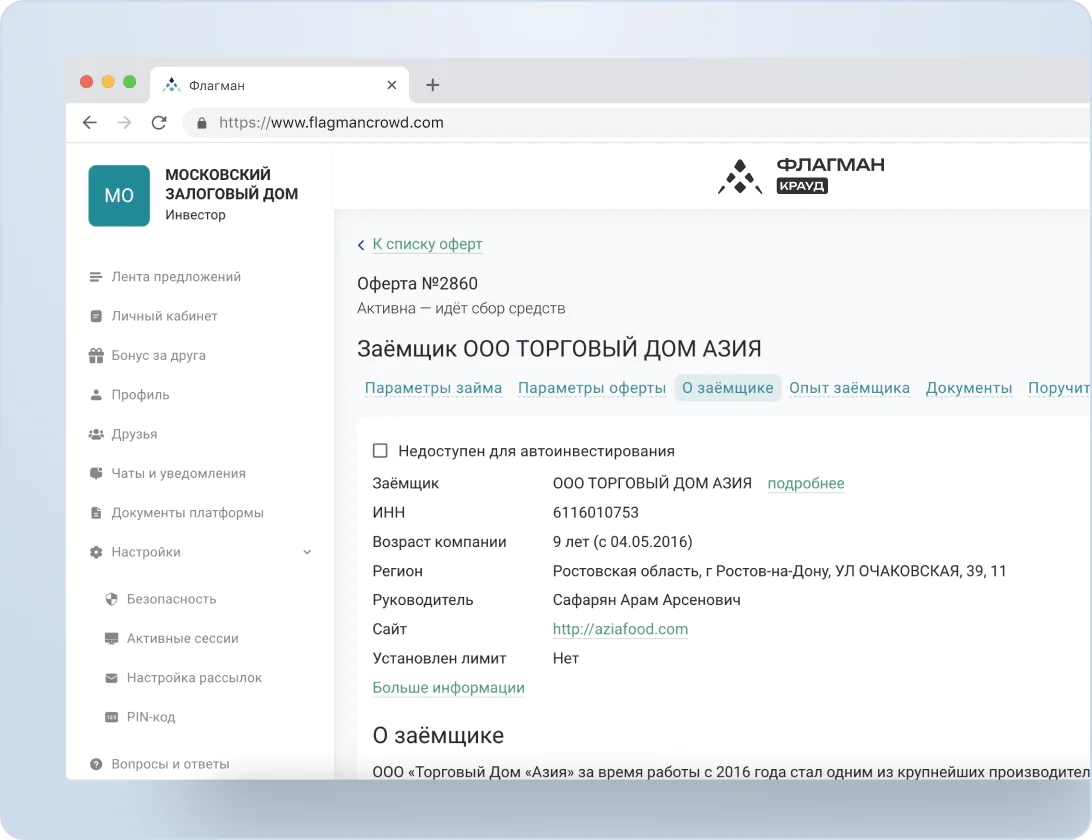Open Личный кабинет sidebar icon
This screenshot has height=840, width=1092.
click(96, 316)
